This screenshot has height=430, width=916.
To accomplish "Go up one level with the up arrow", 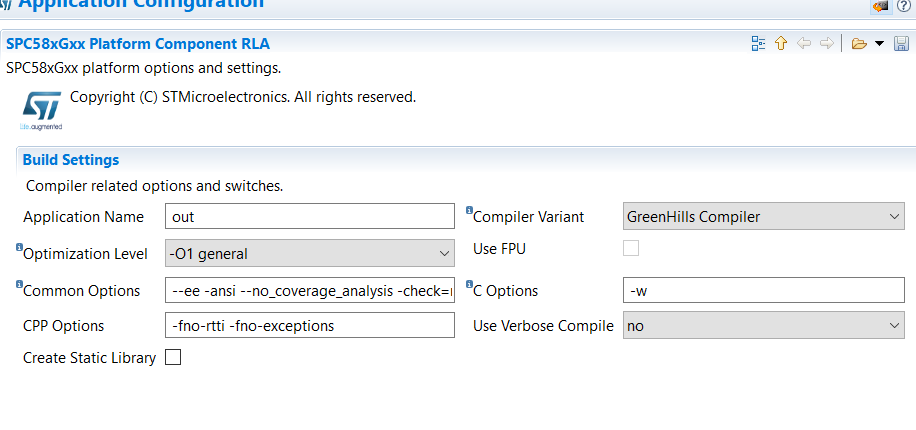I will (781, 43).
